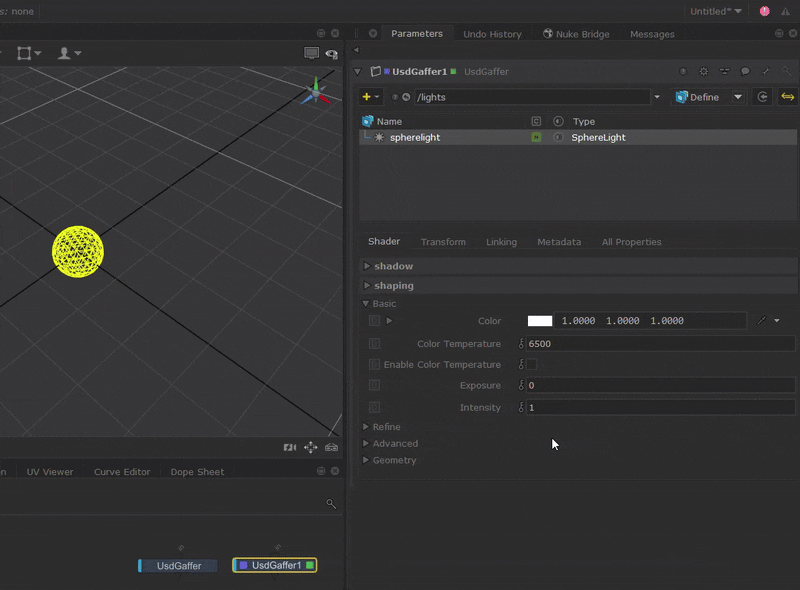Viewport: 800px width, 590px height.
Task: Click the white Color swatch
Action: point(540,321)
